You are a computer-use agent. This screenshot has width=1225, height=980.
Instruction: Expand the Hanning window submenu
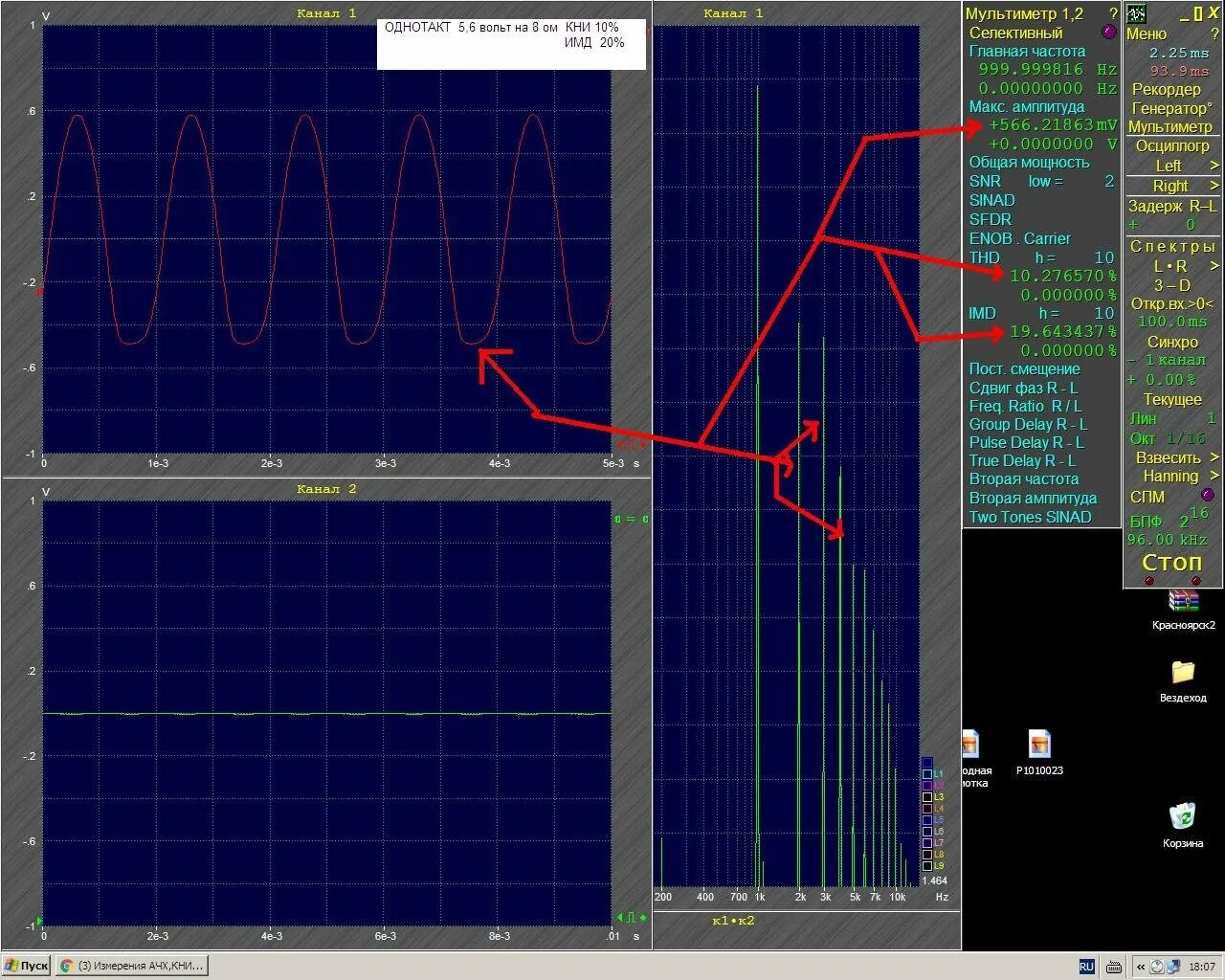1214,476
